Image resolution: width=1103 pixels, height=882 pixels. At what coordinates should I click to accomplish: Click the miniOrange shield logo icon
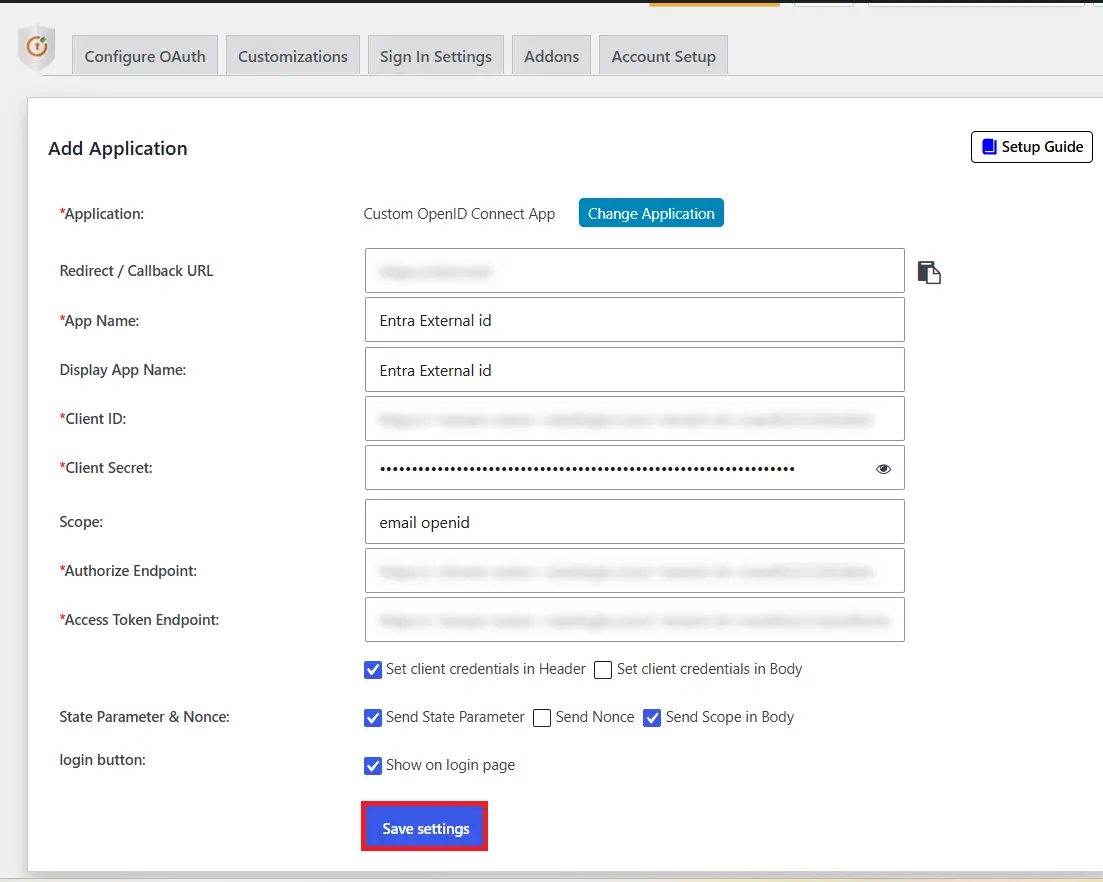click(x=37, y=47)
